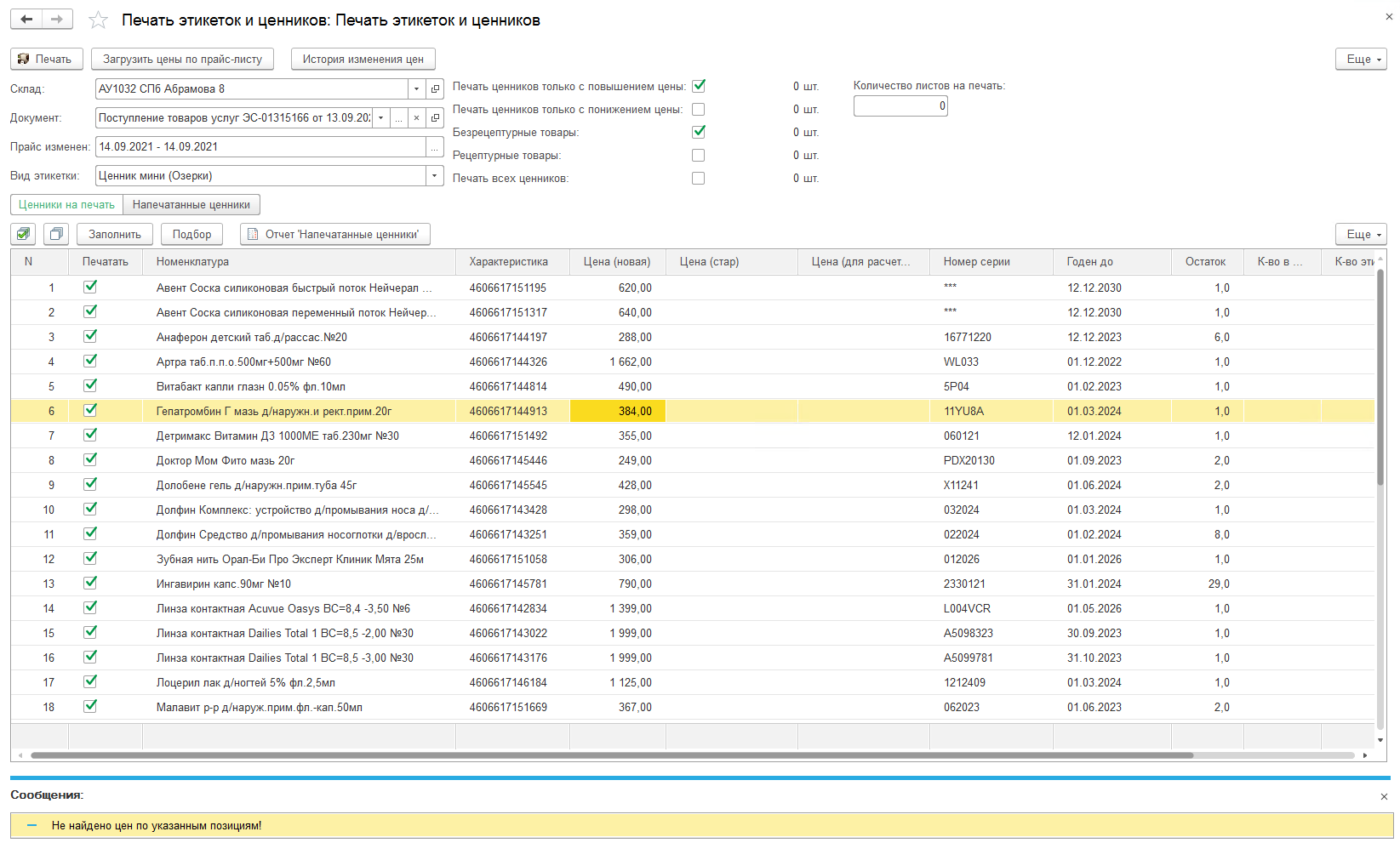Open the Вид этикетки dropdown
1400x843 pixels.
tap(435, 176)
